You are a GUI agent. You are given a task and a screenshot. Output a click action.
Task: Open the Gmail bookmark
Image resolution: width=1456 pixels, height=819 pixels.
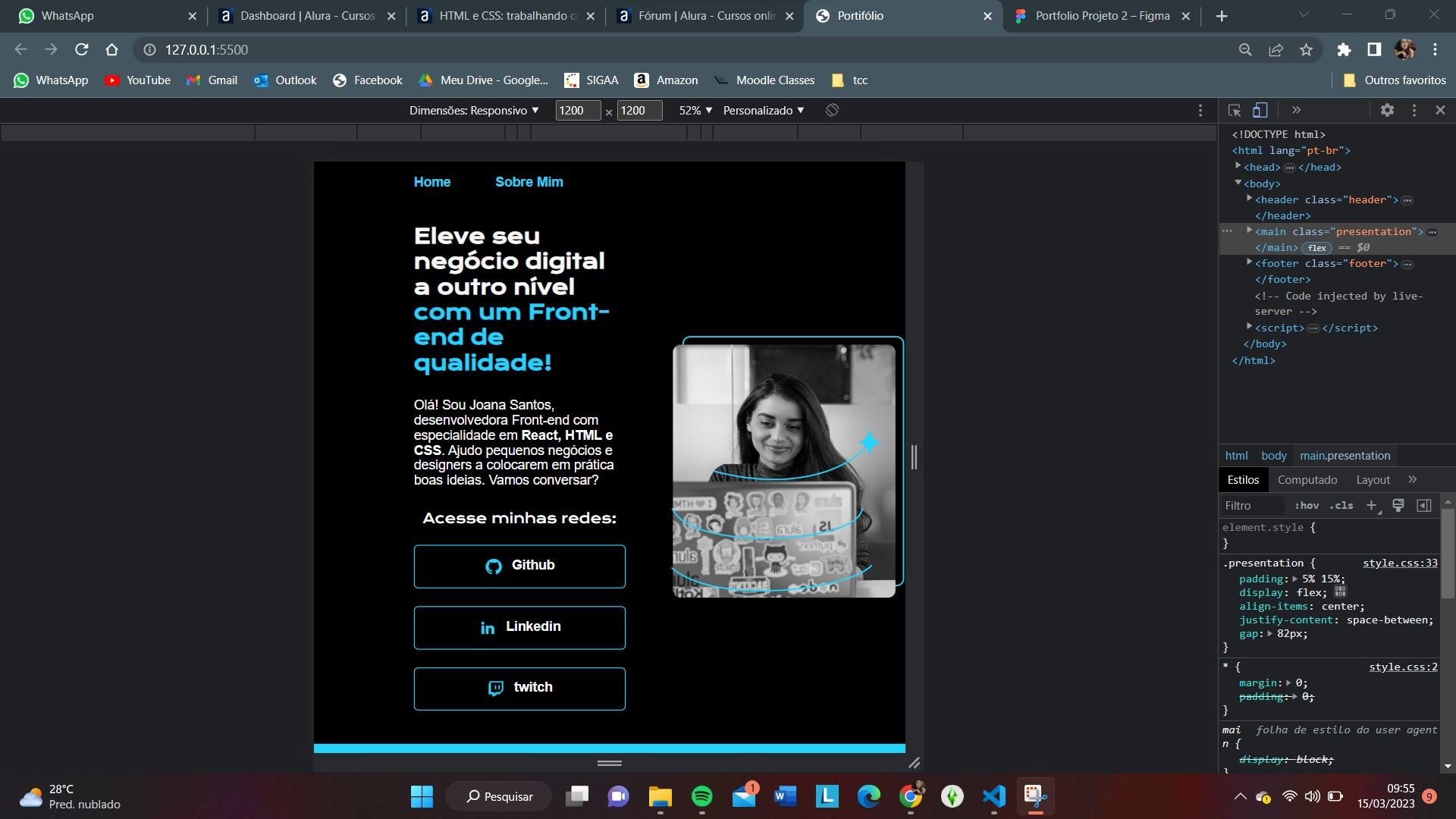pos(212,80)
